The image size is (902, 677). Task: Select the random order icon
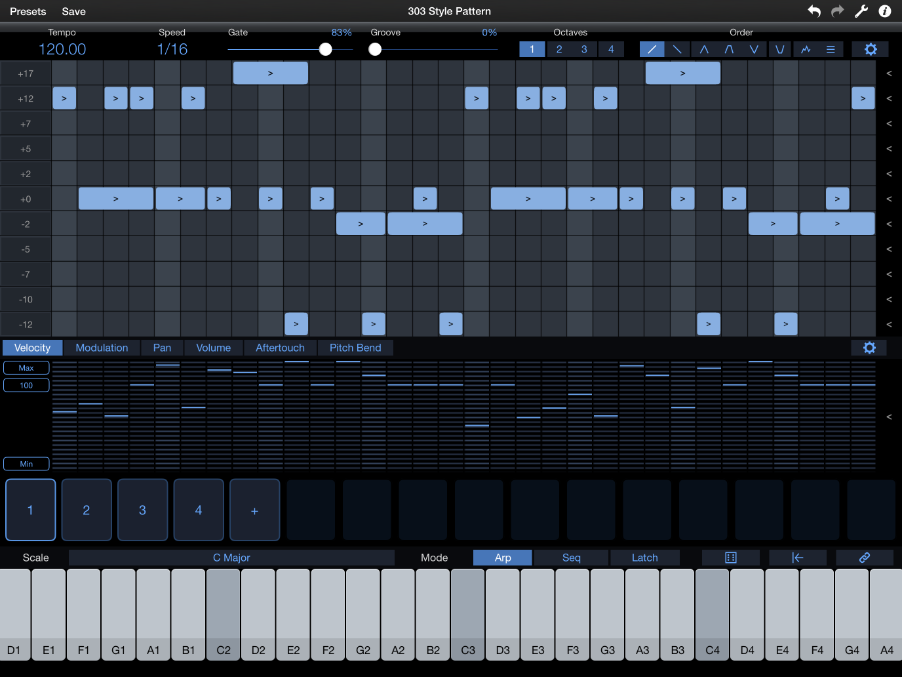pyautogui.click(x=806, y=49)
